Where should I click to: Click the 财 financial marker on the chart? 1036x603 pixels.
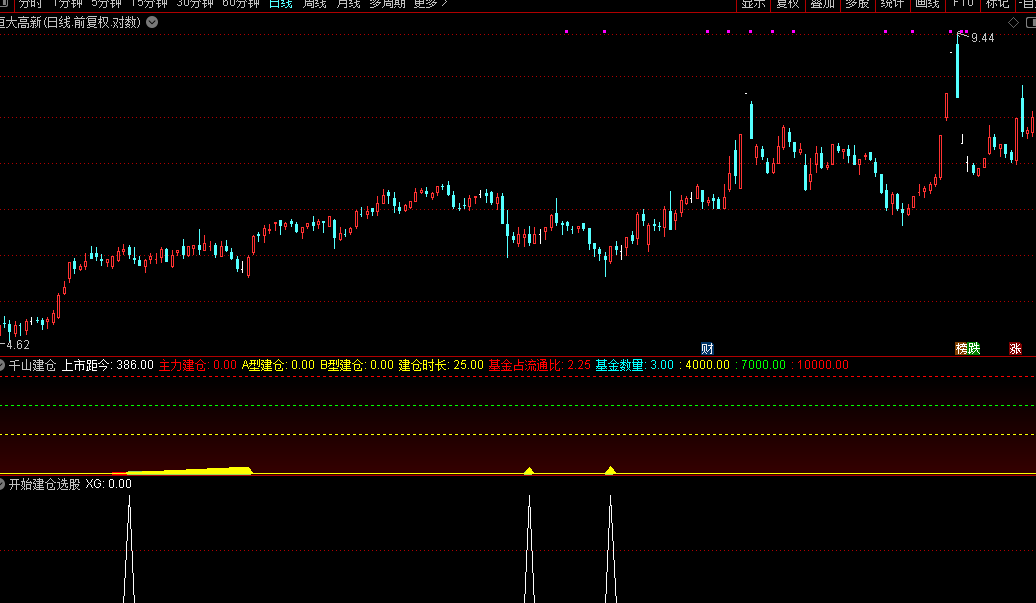coord(707,348)
